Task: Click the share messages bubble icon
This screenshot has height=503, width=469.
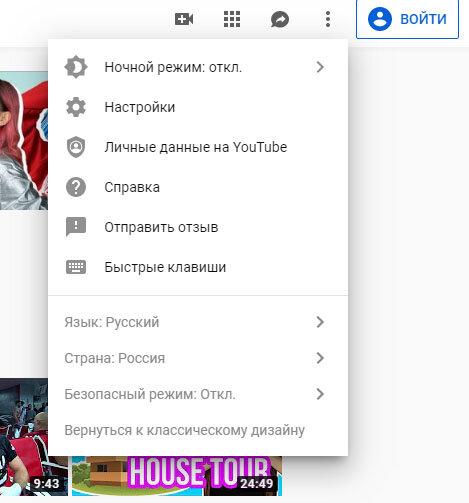Action: (280, 19)
